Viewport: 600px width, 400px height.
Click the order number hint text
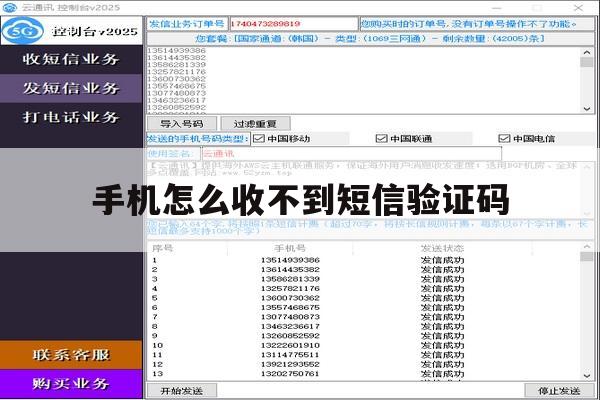coord(469,24)
